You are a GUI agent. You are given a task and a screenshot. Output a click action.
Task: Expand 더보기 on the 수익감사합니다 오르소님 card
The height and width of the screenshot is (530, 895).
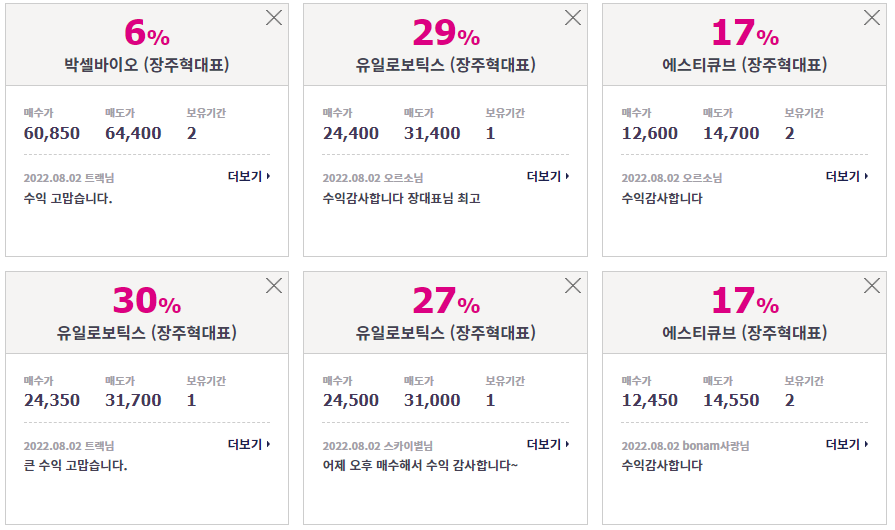[x=847, y=176]
